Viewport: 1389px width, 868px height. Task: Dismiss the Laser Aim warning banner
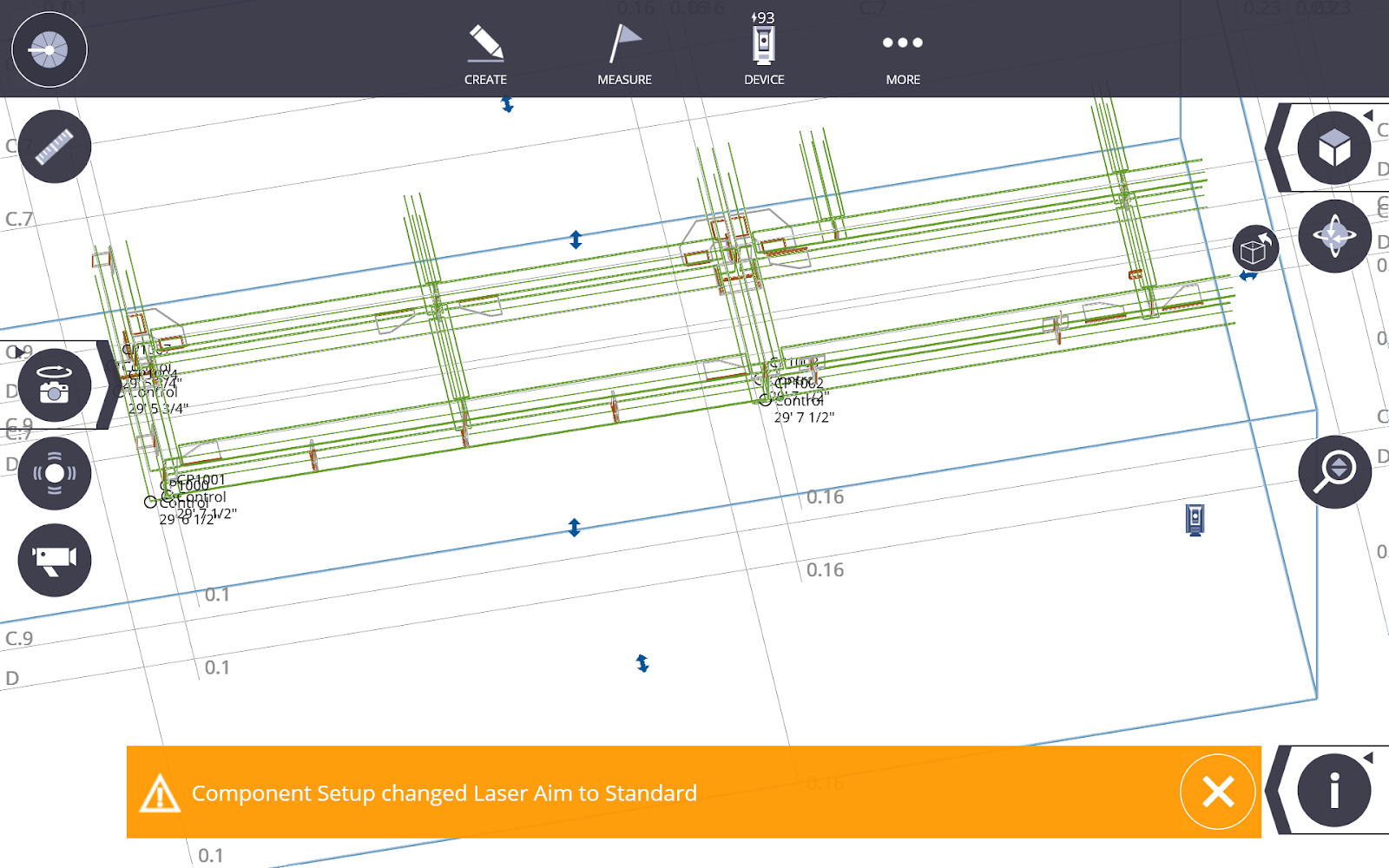1218,792
